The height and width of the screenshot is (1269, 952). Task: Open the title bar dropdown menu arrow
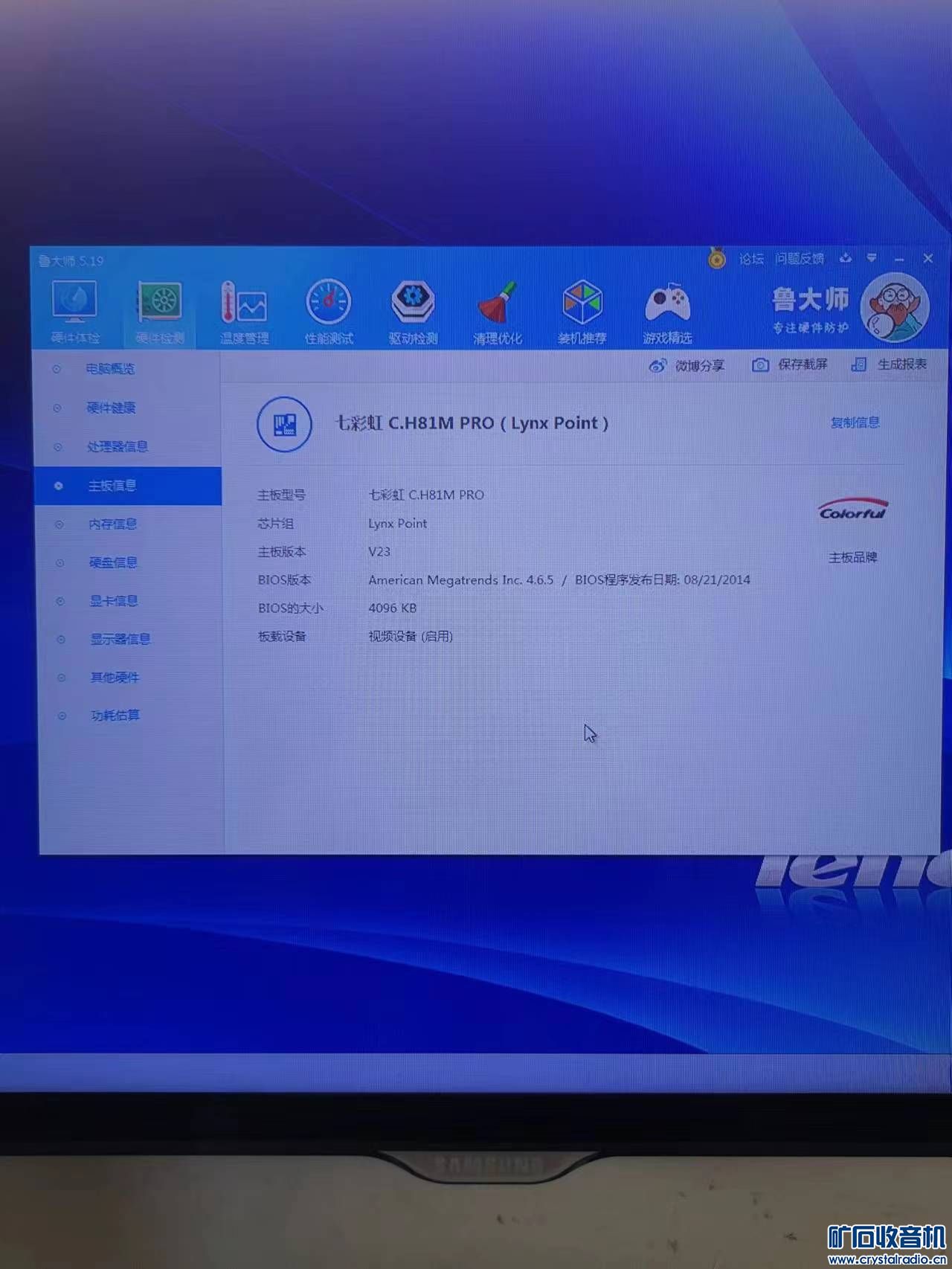(x=872, y=258)
